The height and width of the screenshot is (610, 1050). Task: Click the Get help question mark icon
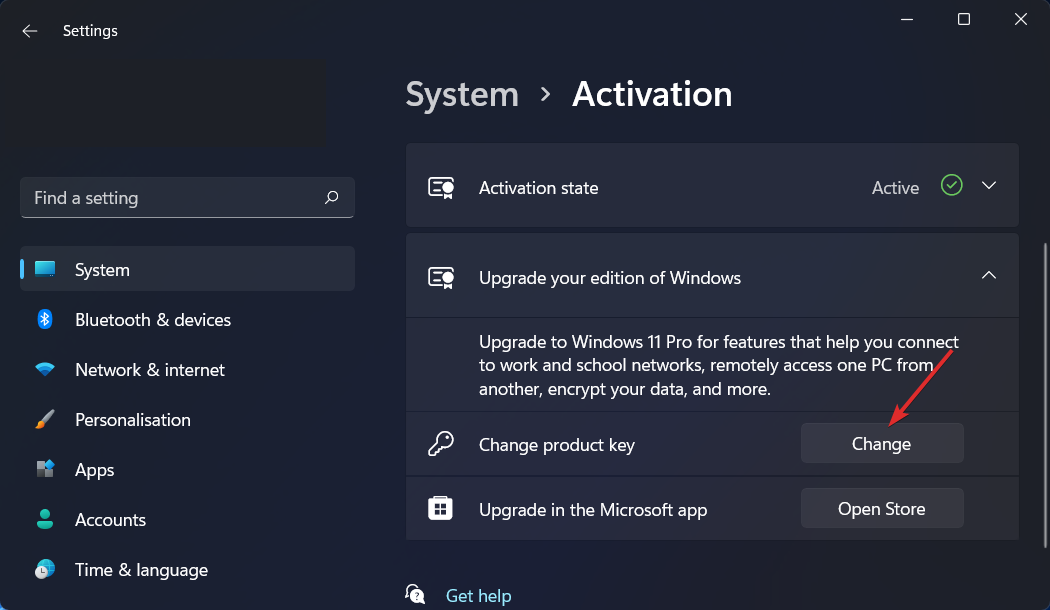point(415,593)
